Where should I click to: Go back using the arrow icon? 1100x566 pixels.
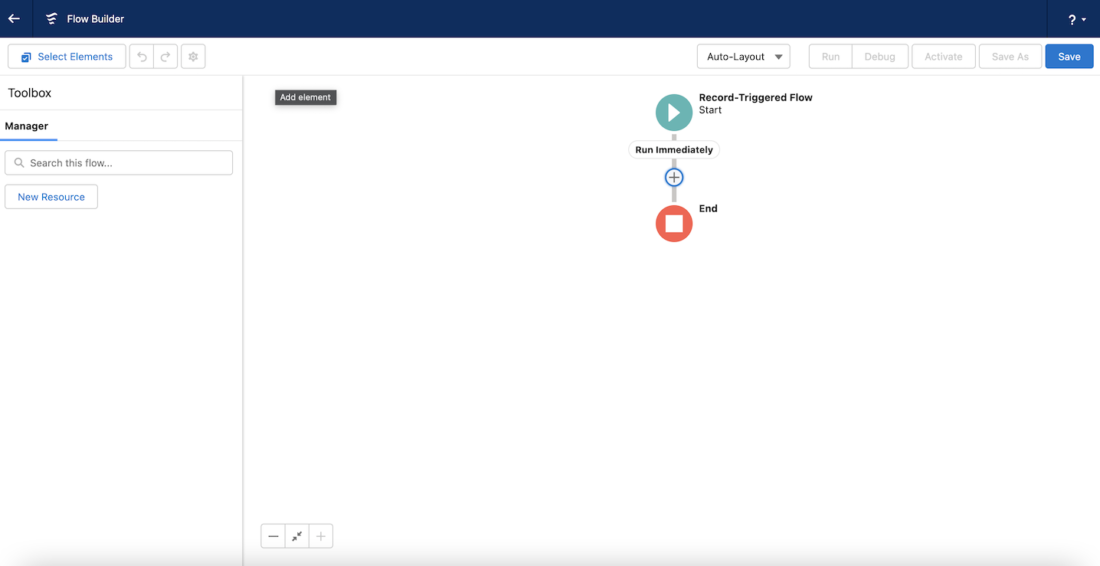click(x=14, y=19)
